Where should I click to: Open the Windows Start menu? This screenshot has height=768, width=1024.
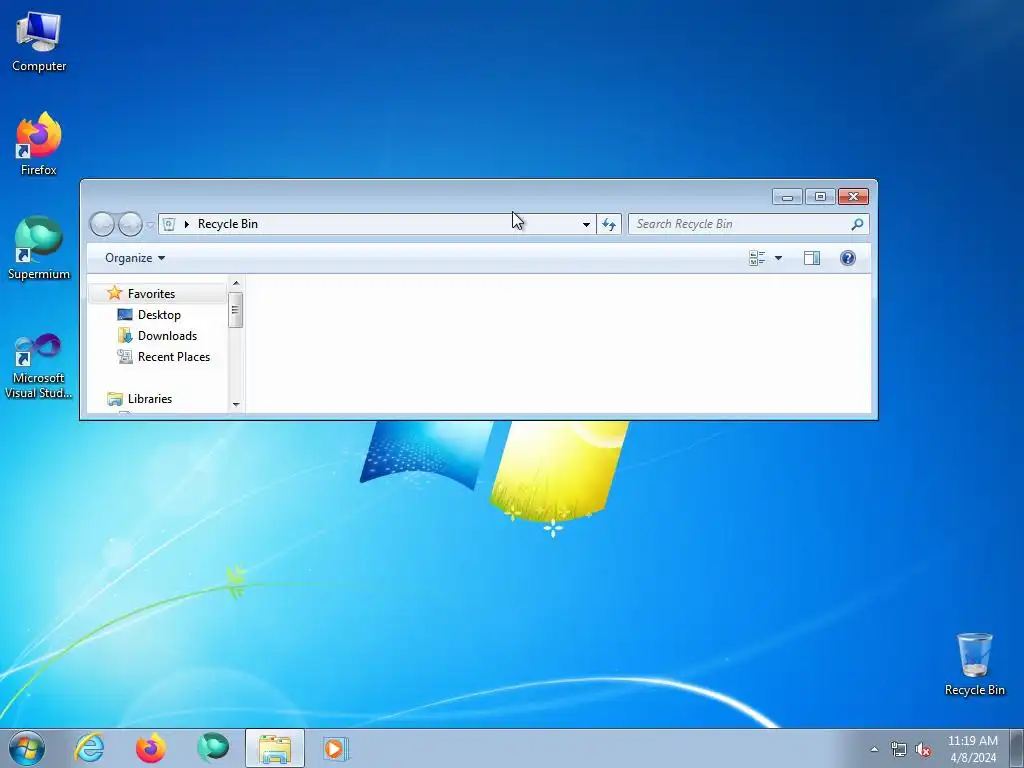pyautogui.click(x=27, y=748)
